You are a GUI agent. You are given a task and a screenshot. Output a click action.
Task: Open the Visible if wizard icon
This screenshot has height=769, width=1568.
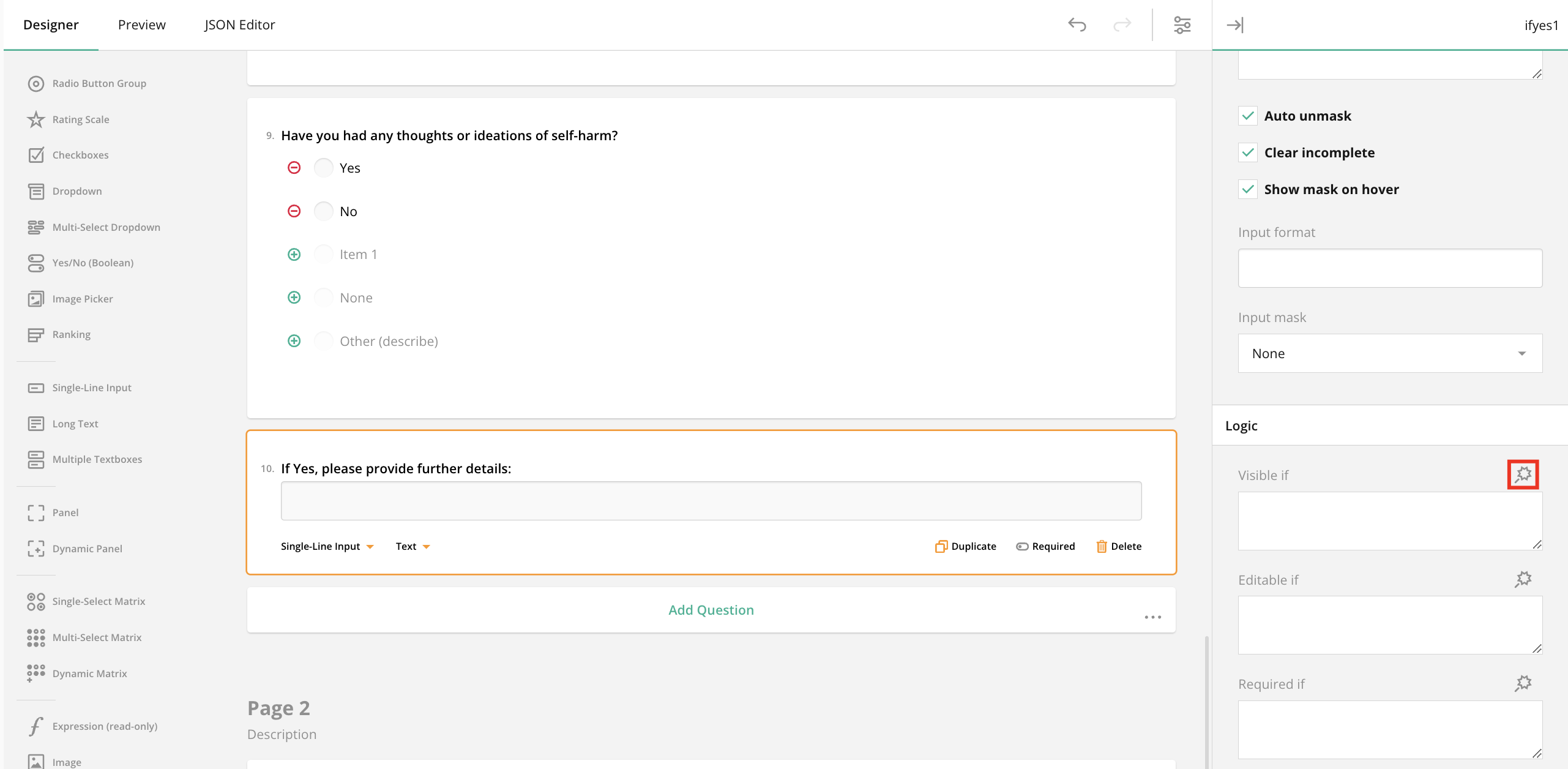tap(1523, 475)
